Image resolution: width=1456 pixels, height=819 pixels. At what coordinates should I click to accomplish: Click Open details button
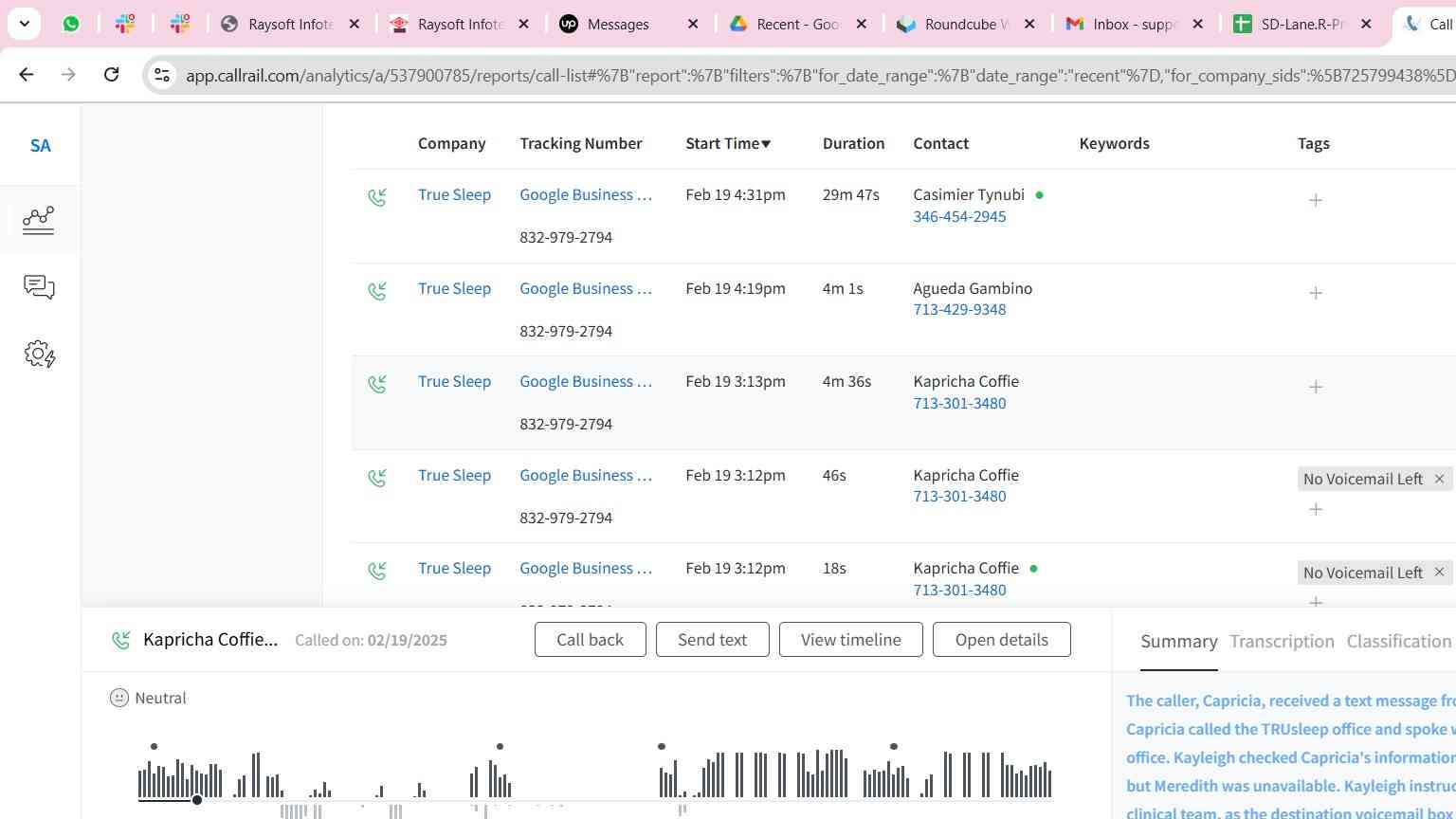(x=1001, y=639)
